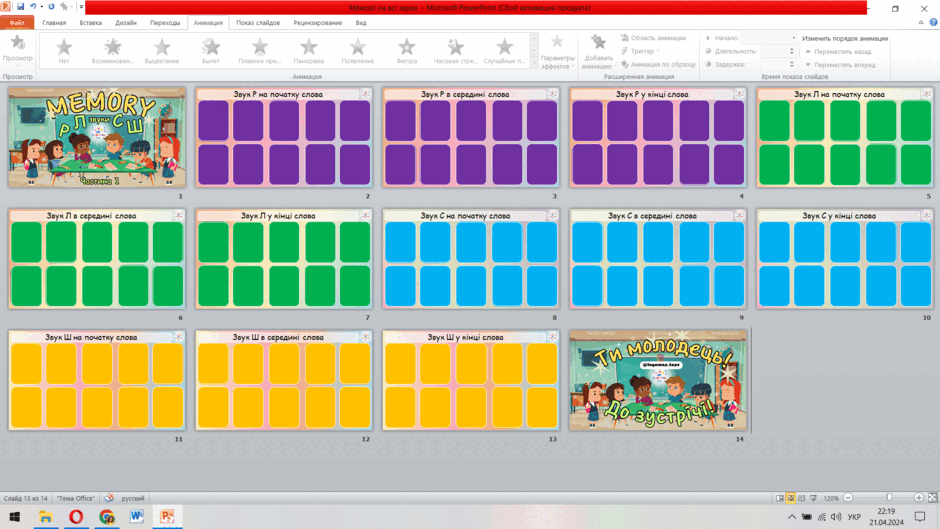Start slideshow view from status bar
This screenshot has height=529, width=940.
(x=814, y=498)
